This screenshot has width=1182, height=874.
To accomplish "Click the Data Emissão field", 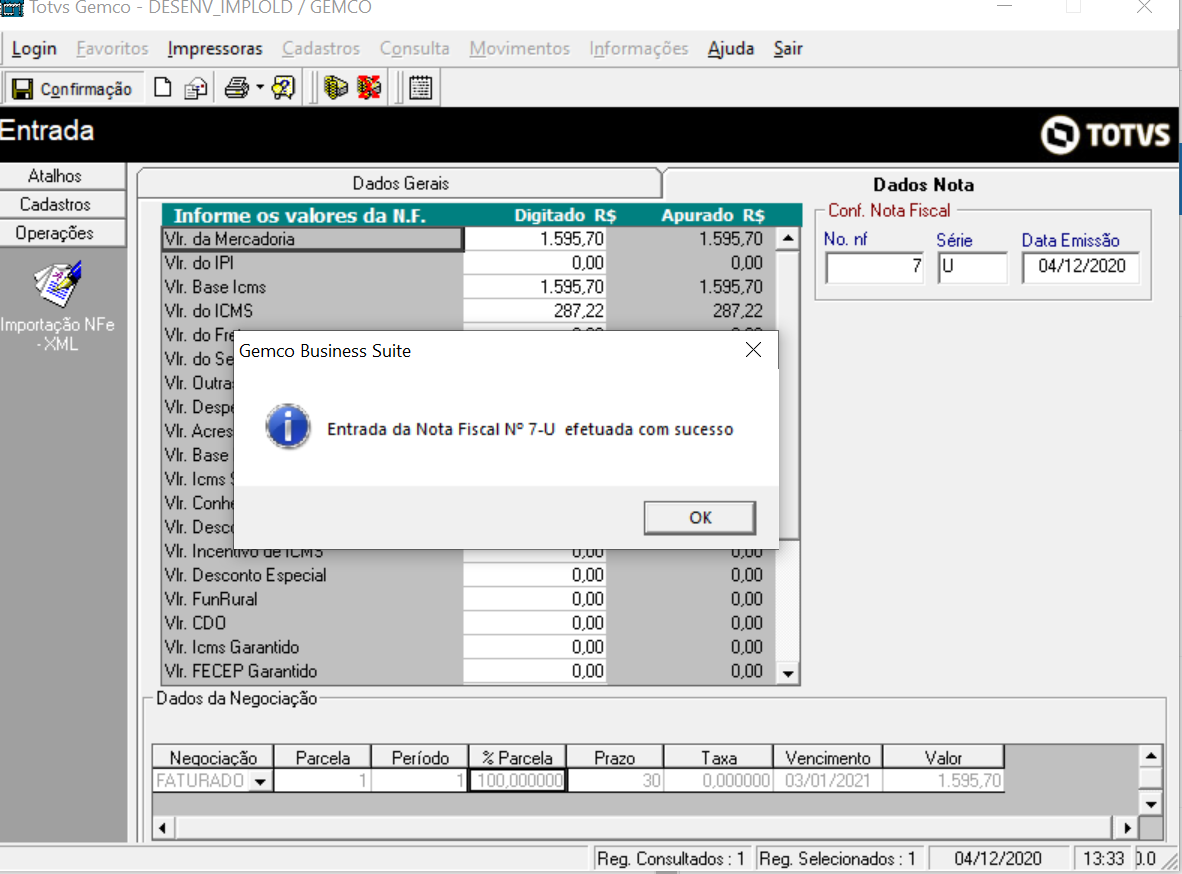I will click(1080, 267).
